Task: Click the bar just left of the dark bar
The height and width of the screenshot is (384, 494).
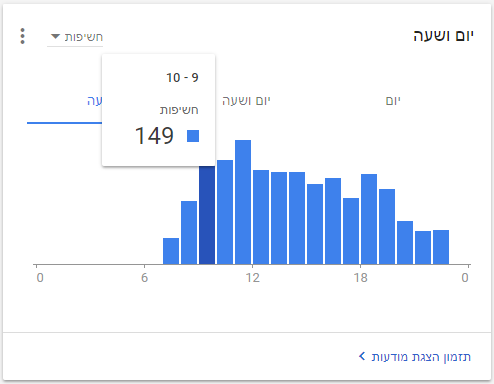Action: click(x=189, y=233)
